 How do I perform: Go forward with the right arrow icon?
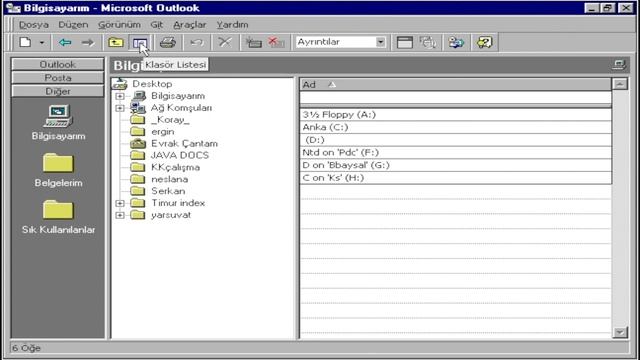[x=87, y=42]
